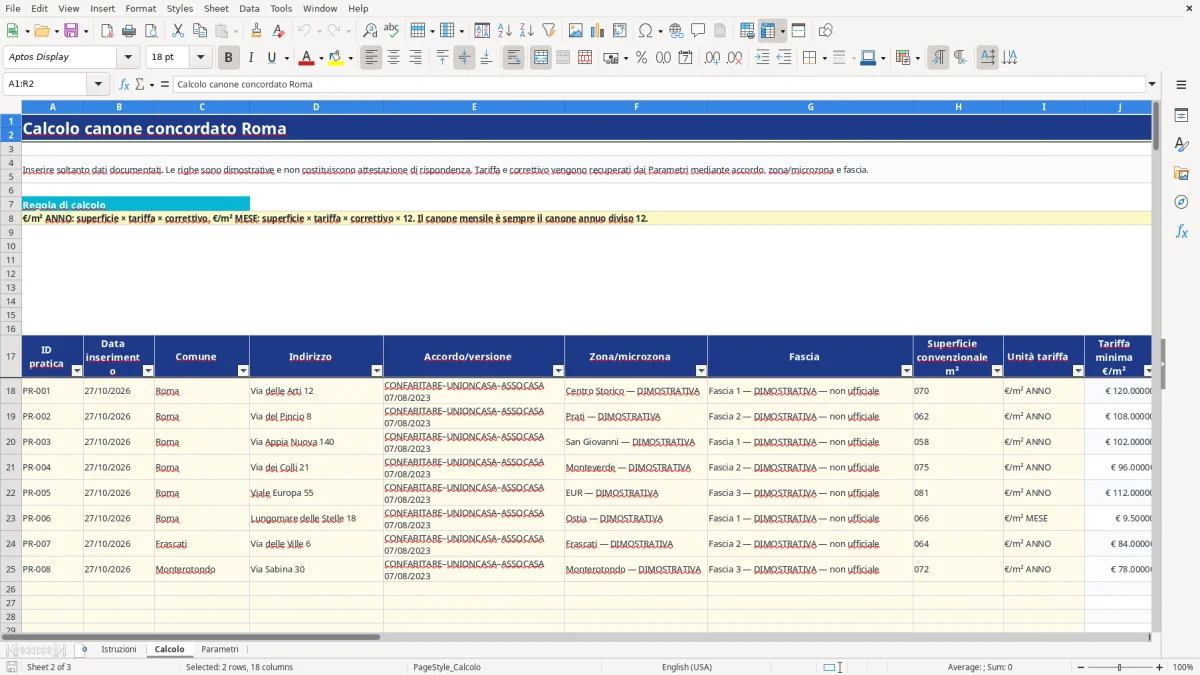Open sidebar Functions panel
This screenshot has height=675, width=1200.
click(1181, 231)
